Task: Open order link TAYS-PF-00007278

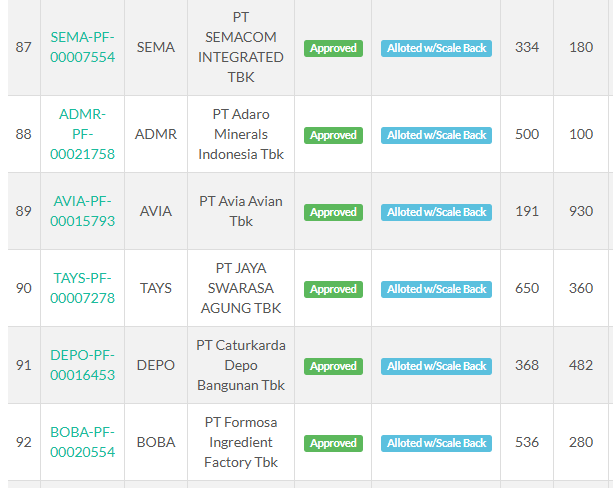Action: 82,288
